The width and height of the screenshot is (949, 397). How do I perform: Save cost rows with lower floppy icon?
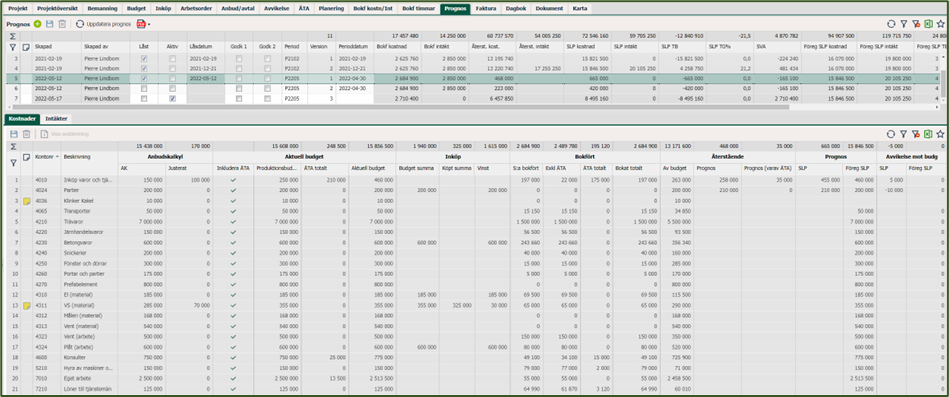coord(14,134)
